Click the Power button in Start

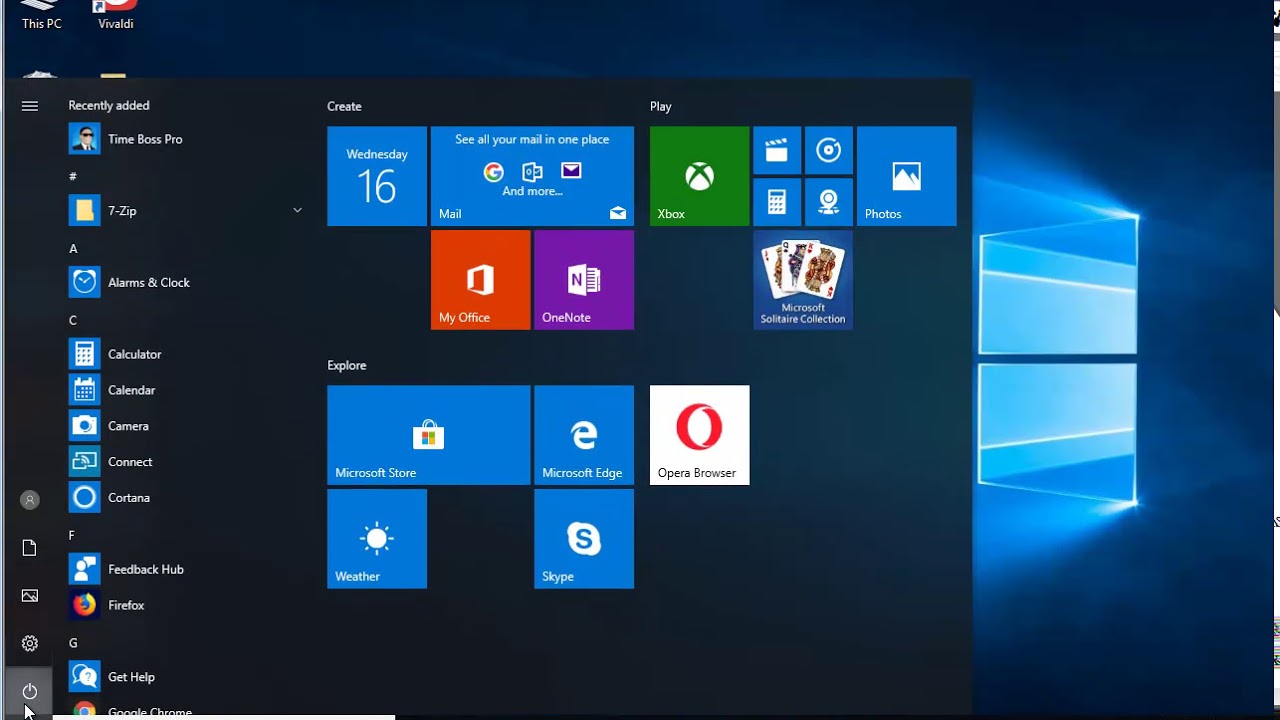(x=30, y=692)
